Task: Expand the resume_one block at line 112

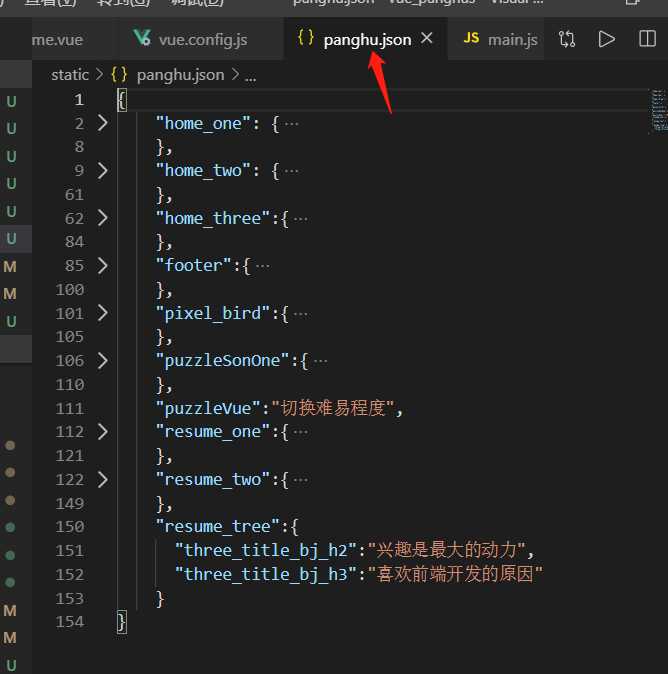Action: [x=102, y=432]
